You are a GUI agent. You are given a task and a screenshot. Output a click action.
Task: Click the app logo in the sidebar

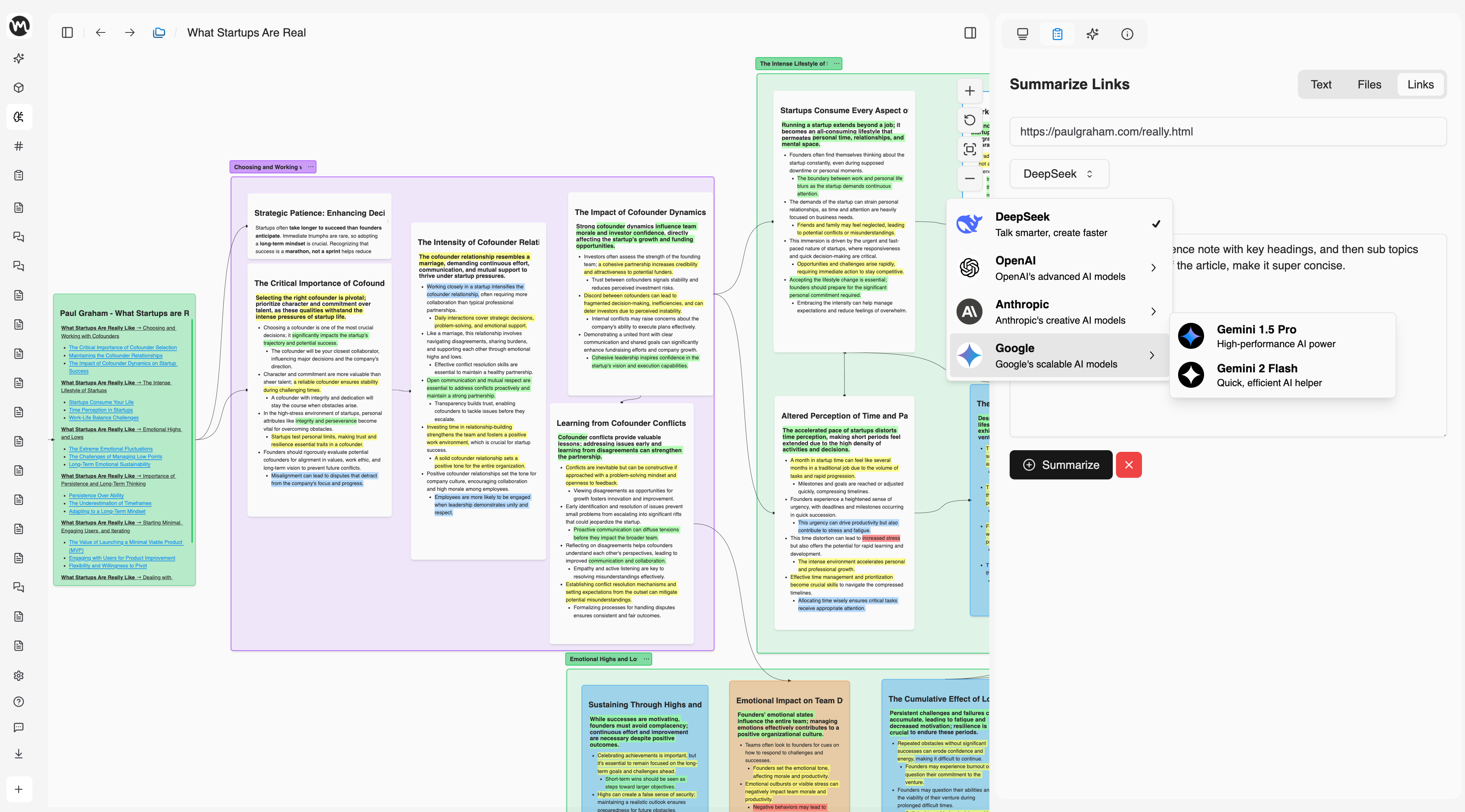pos(19,26)
